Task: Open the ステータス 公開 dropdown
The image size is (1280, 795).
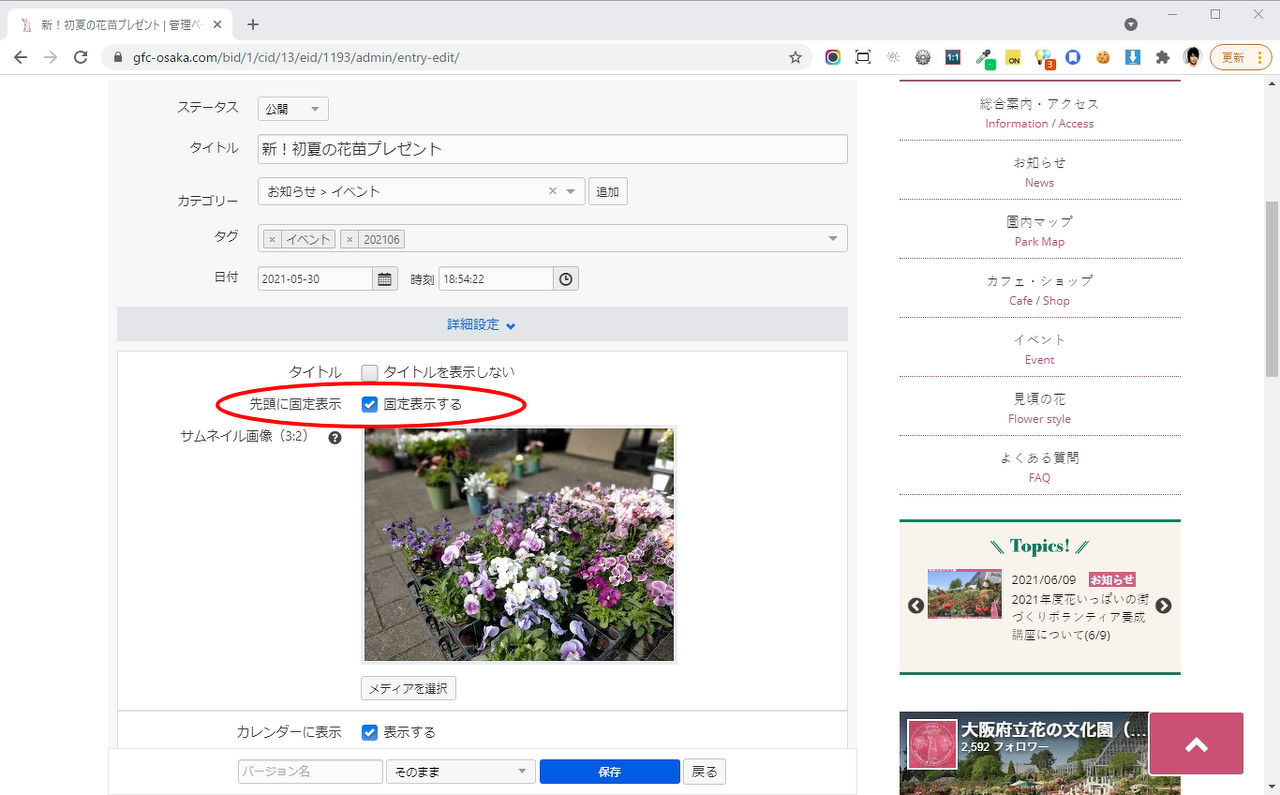Action: click(293, 109)
